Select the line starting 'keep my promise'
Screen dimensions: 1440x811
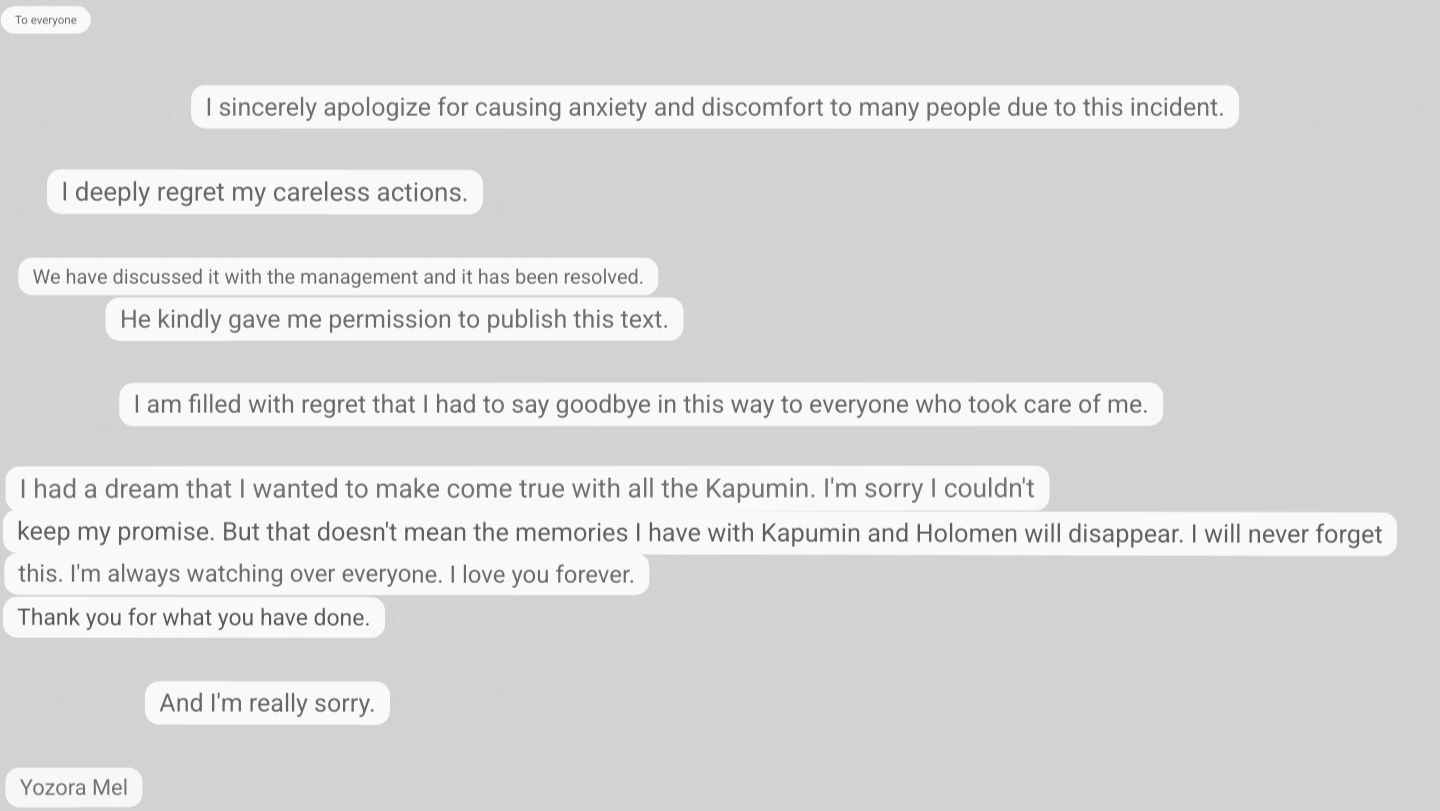[700, 533]
